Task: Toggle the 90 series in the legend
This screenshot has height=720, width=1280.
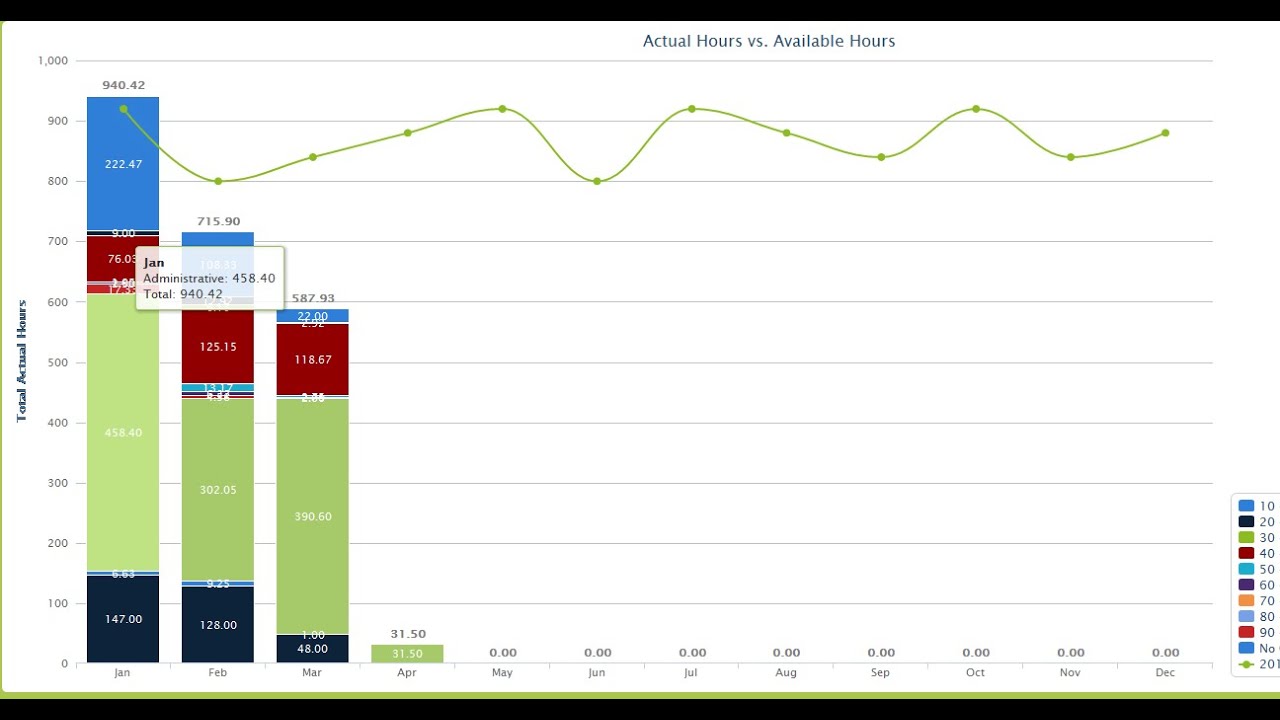Action: point(1258,632)
